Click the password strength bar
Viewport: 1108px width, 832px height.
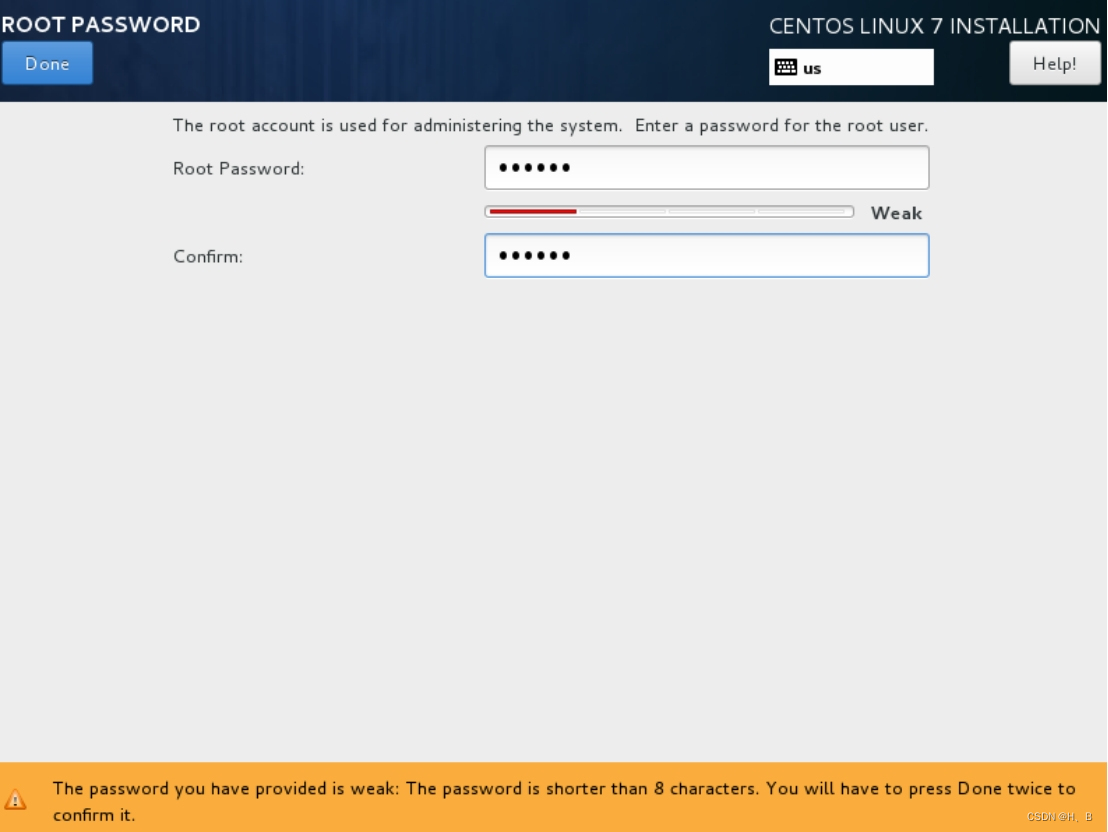(x=669, y=211)
